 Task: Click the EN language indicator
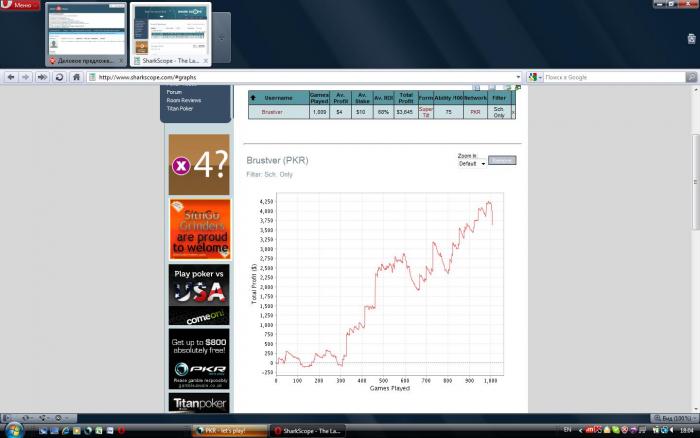567,430
